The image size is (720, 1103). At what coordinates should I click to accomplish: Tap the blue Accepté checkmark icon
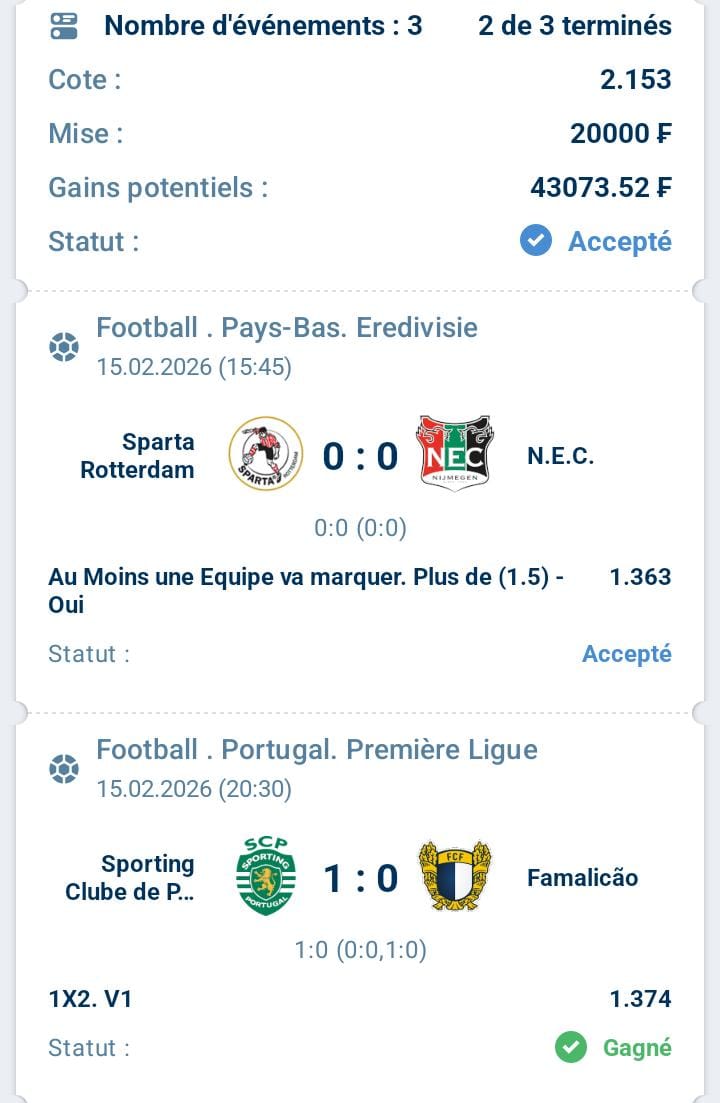536,241
